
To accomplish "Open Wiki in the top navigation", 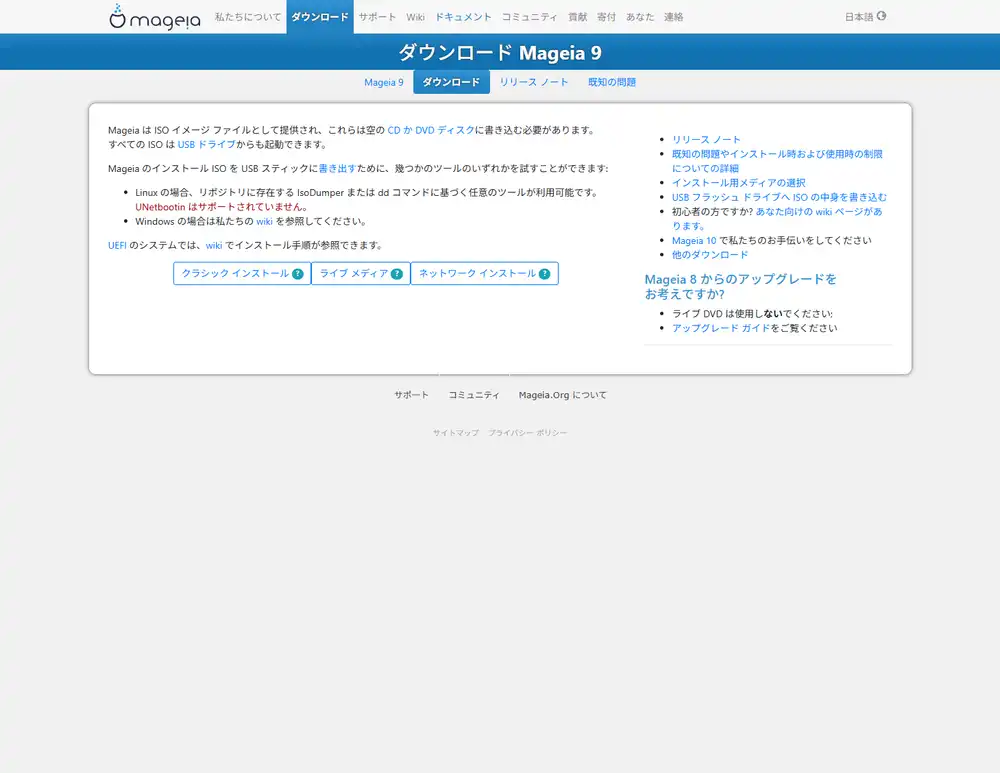I will 415,17.
